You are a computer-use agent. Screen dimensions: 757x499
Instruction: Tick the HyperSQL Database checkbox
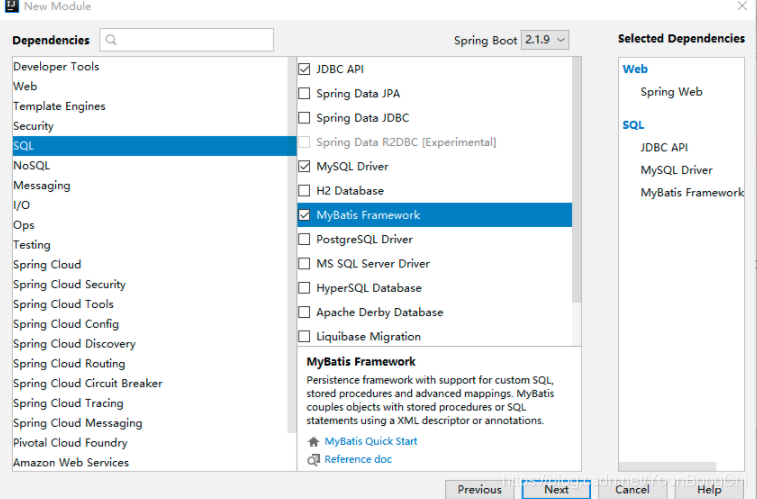(x=304, y=288)
